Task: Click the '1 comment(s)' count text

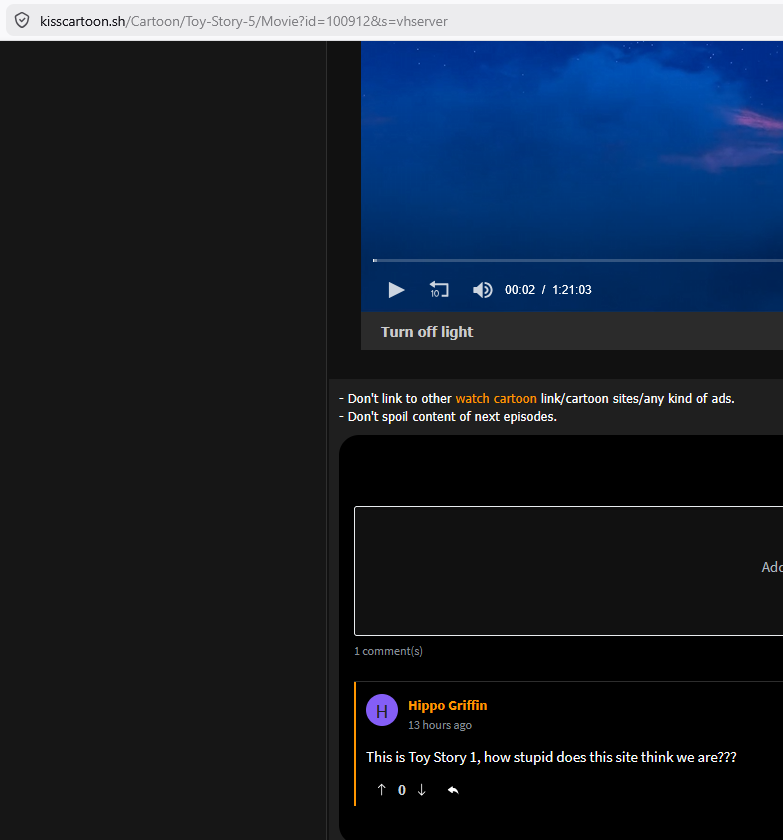Action: (388, 651)
